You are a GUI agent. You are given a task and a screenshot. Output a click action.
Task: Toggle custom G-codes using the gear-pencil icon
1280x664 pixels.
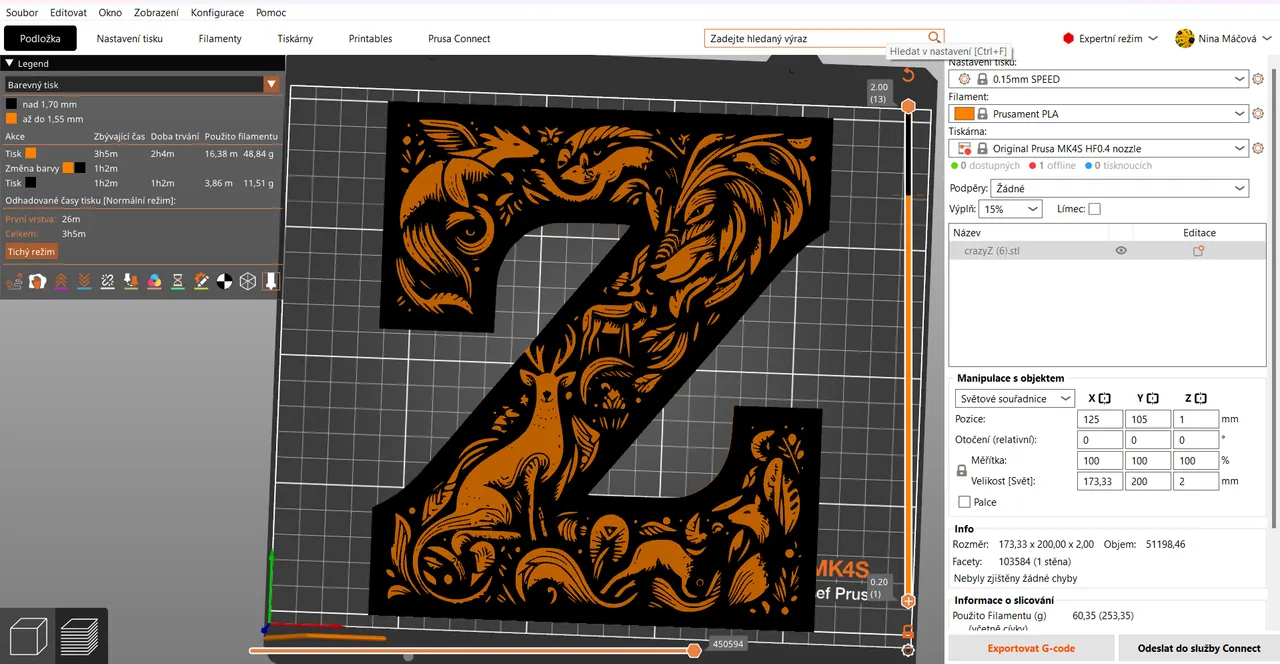(201, 281)
